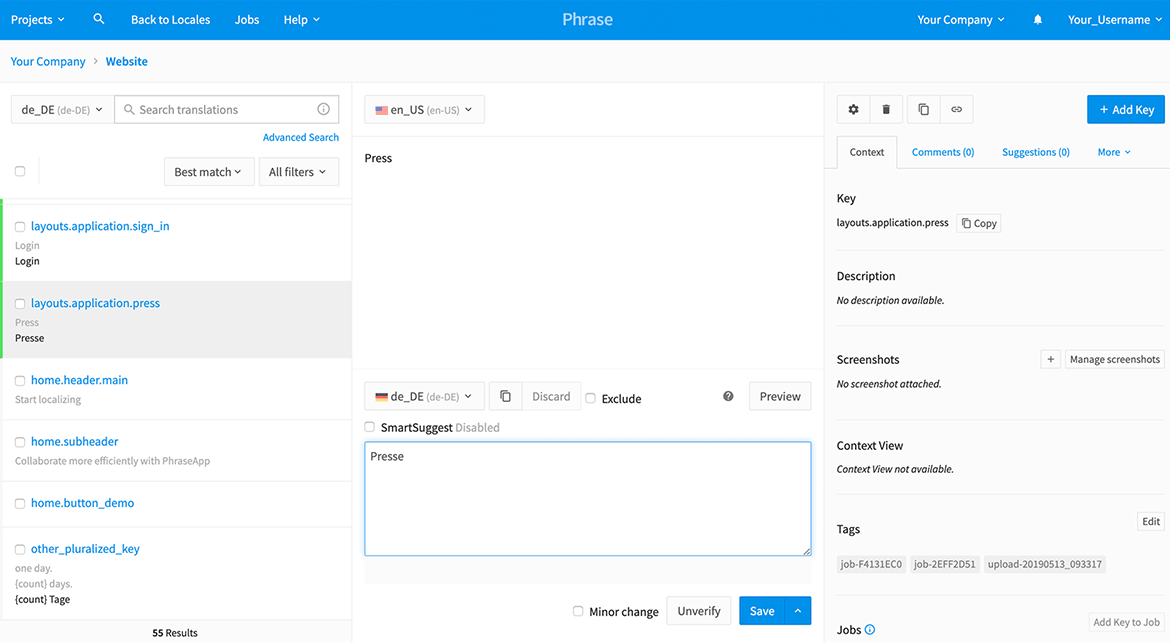Open the Advanced Search link
Viewport: 1170px width, 644px height.
[x=300, y=137]
